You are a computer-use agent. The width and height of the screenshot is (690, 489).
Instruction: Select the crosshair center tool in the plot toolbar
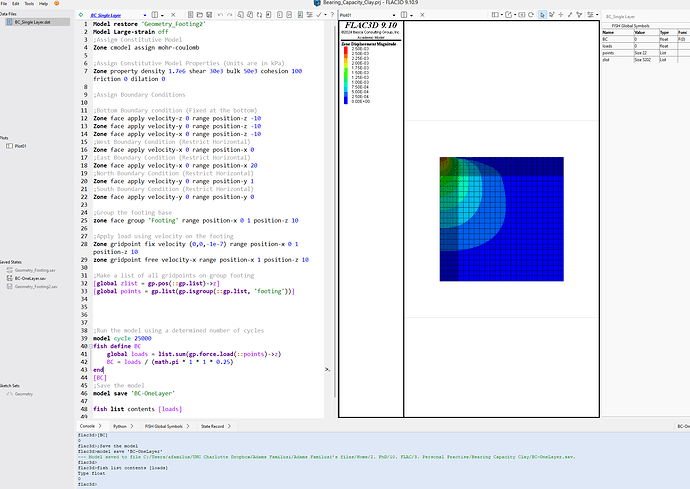pos(561,15)
